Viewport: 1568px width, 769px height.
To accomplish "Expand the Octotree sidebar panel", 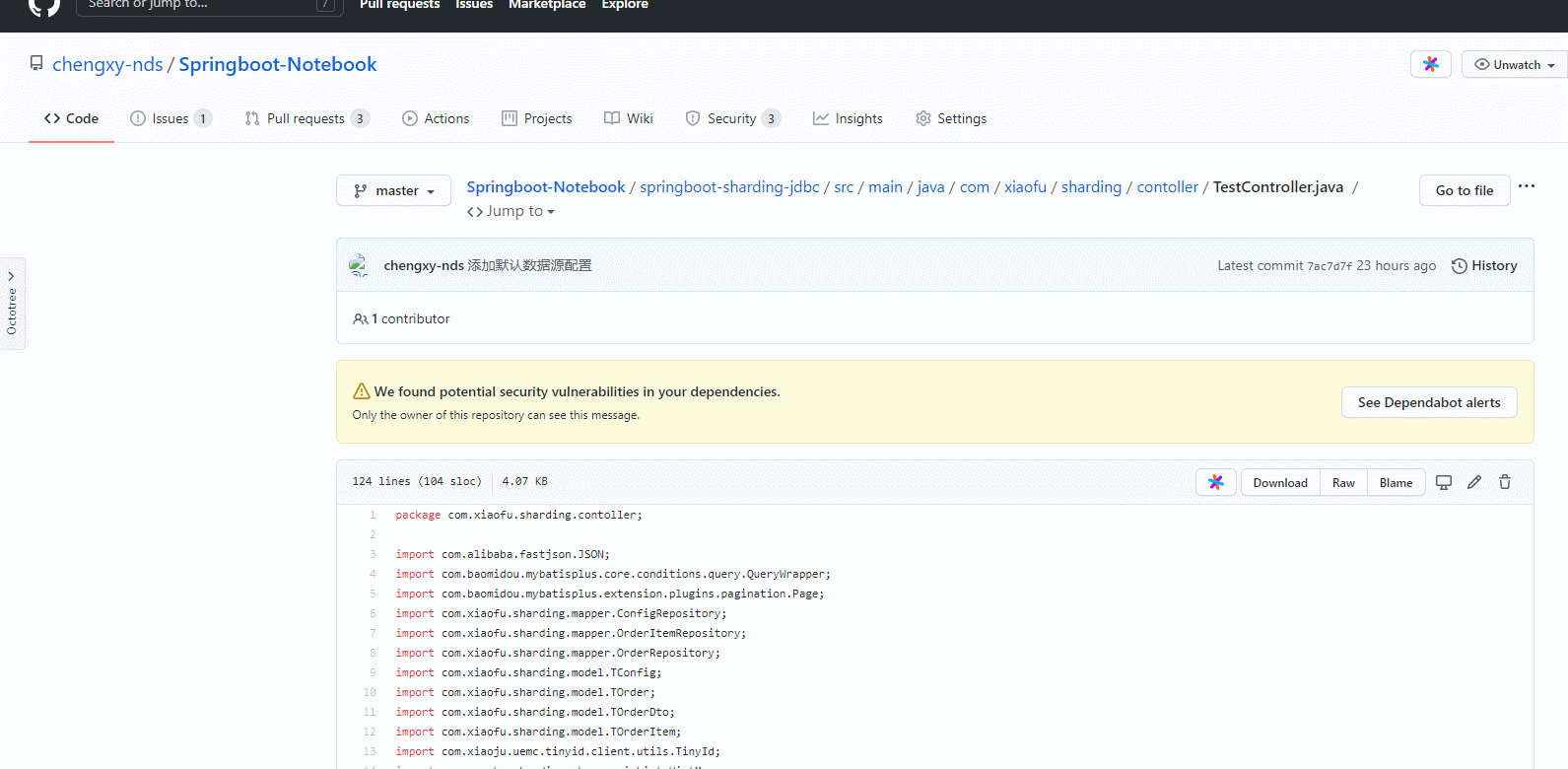I will point(12,304).
